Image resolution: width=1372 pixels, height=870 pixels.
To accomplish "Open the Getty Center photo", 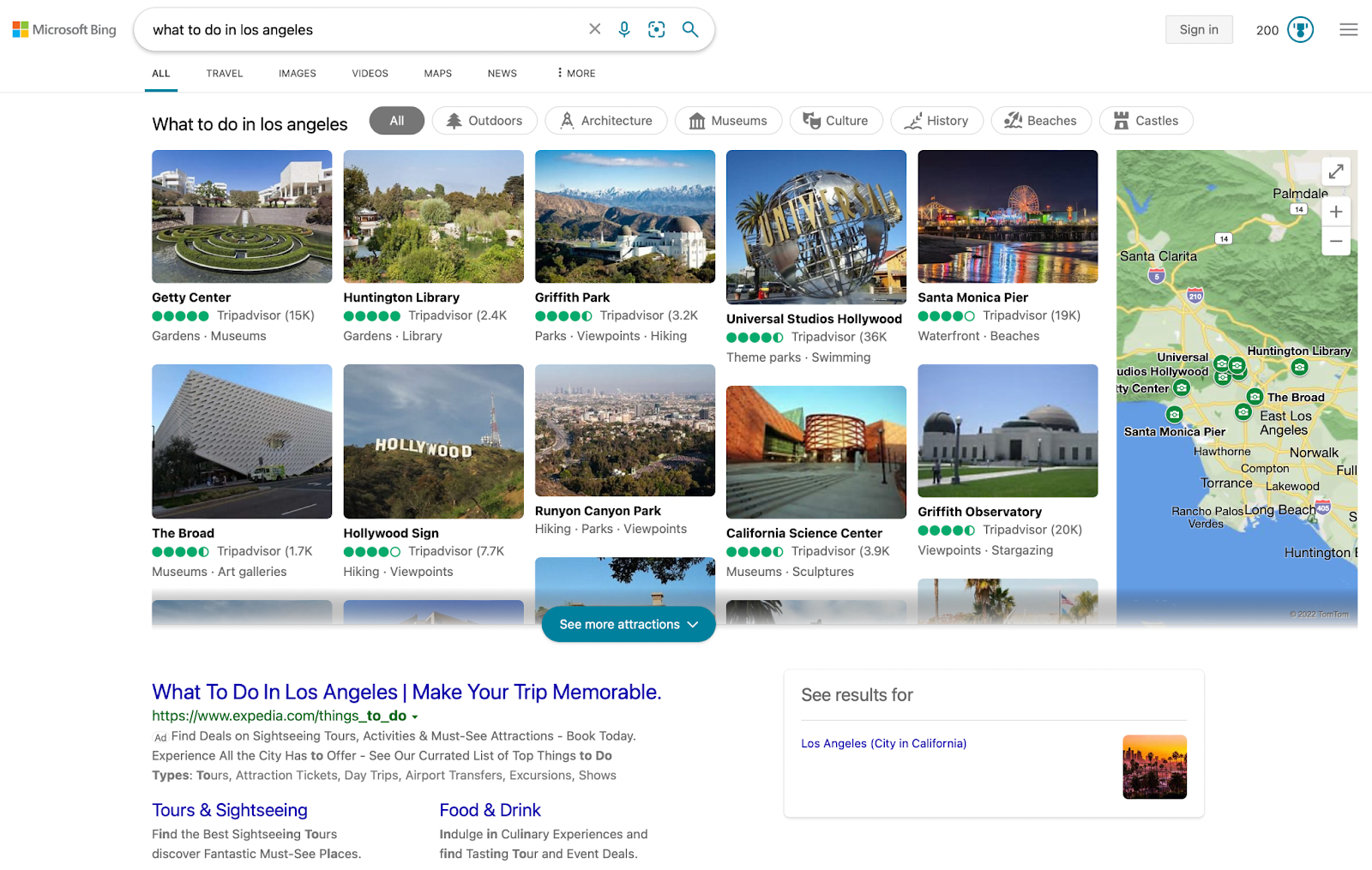I will 242,216.
